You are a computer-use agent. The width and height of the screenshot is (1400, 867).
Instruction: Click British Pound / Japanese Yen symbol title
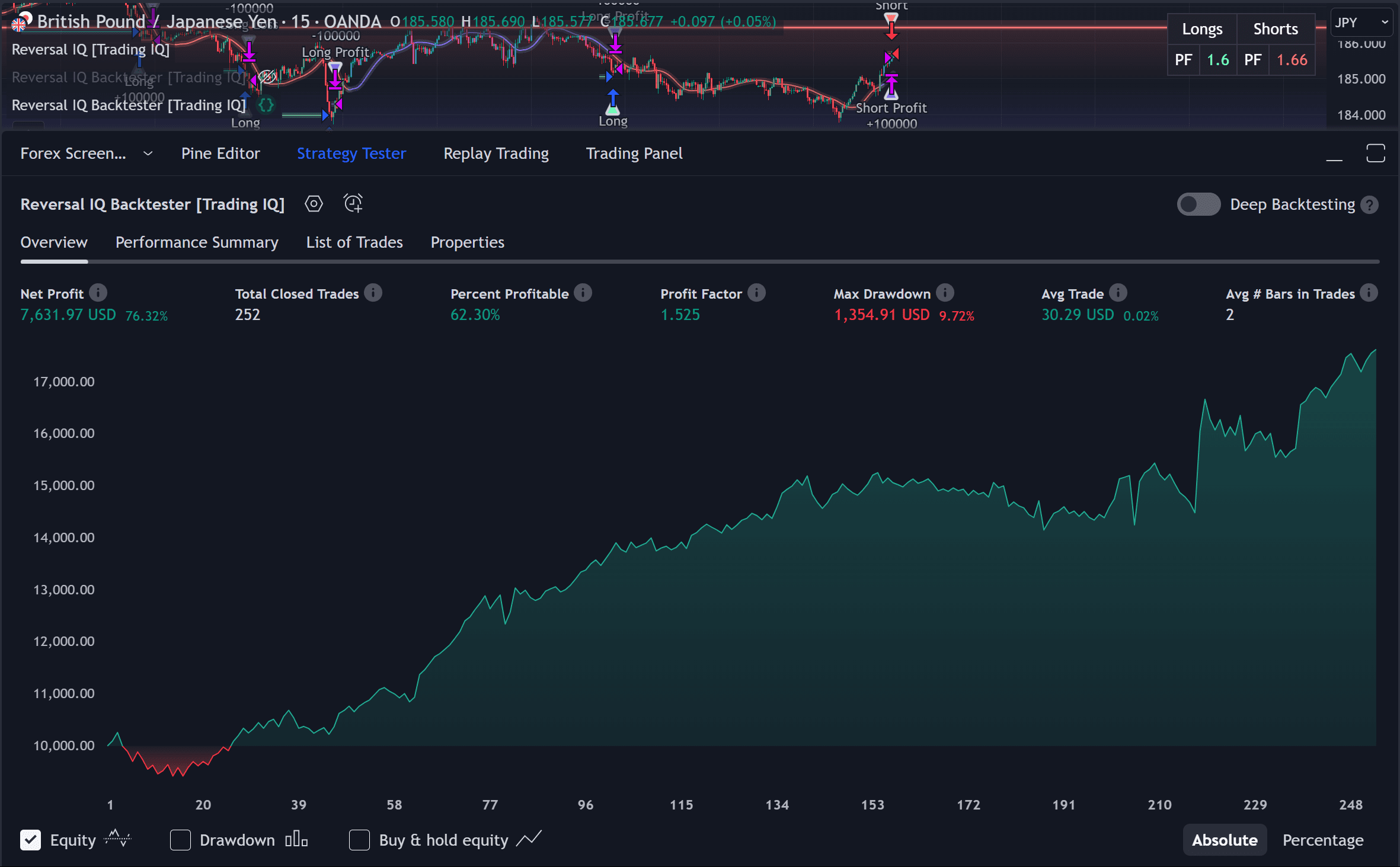pyautogui.click(x=157, y=22)
